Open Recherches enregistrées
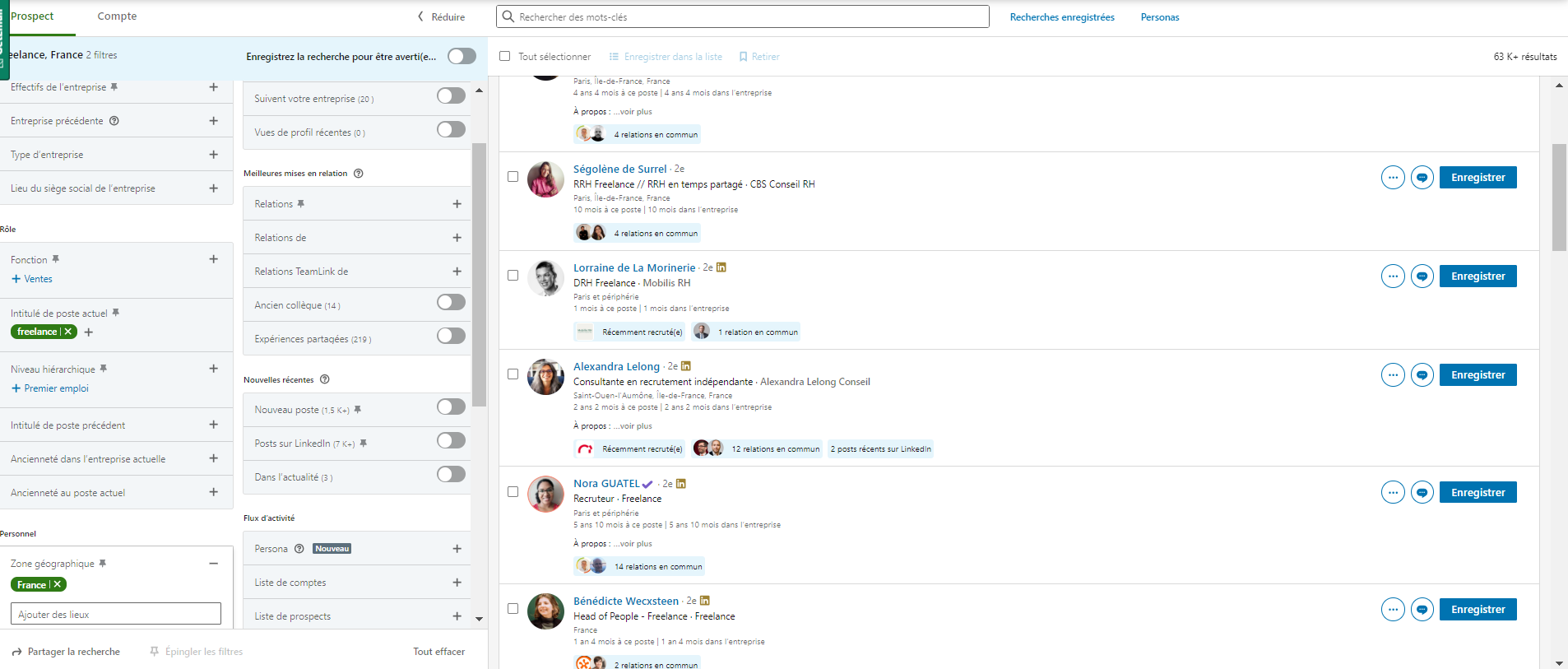The width and height of the screenshot is (1568, 669). (x=1062, y=17)
